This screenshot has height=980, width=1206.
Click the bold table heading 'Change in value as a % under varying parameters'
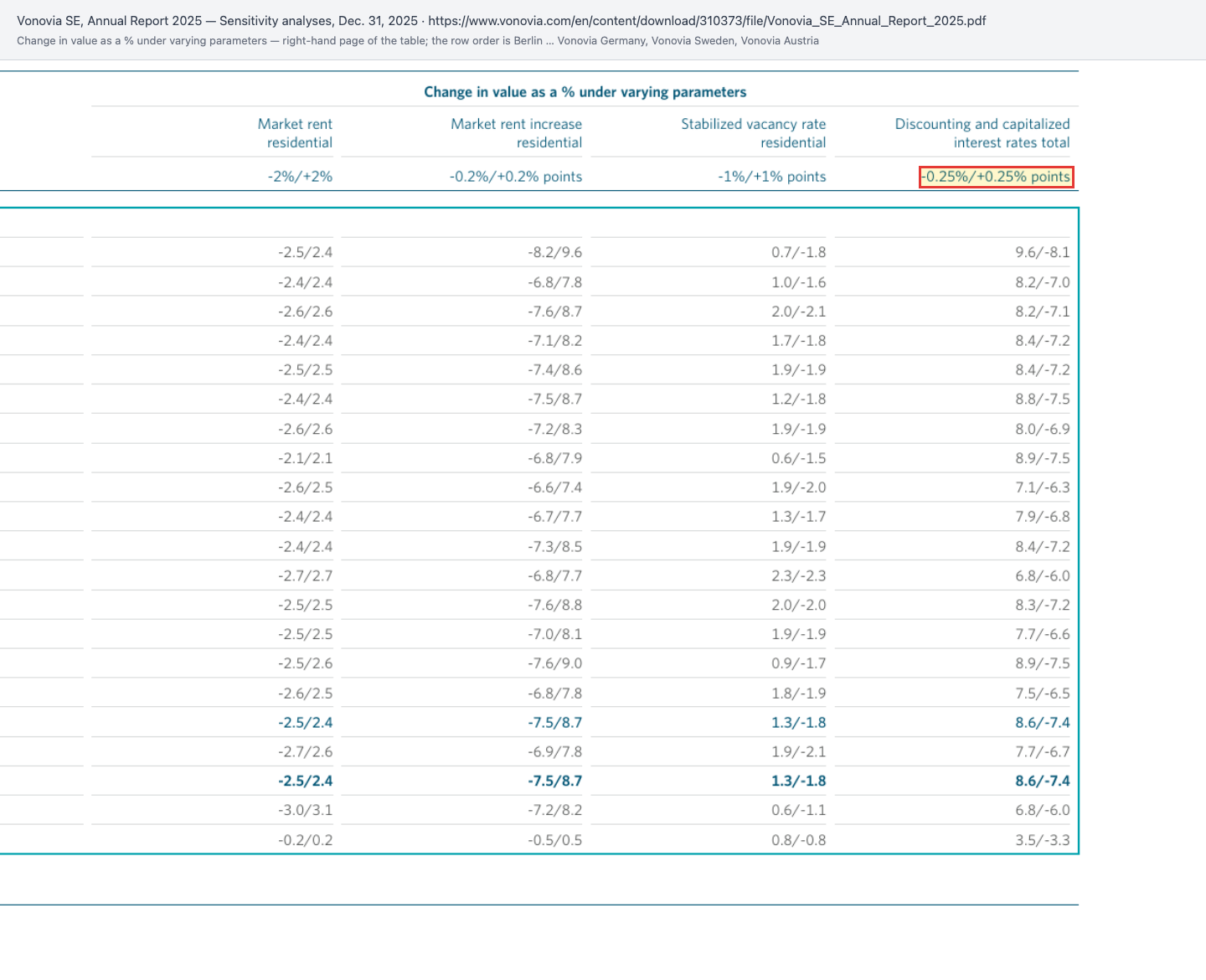pos(585,92)
